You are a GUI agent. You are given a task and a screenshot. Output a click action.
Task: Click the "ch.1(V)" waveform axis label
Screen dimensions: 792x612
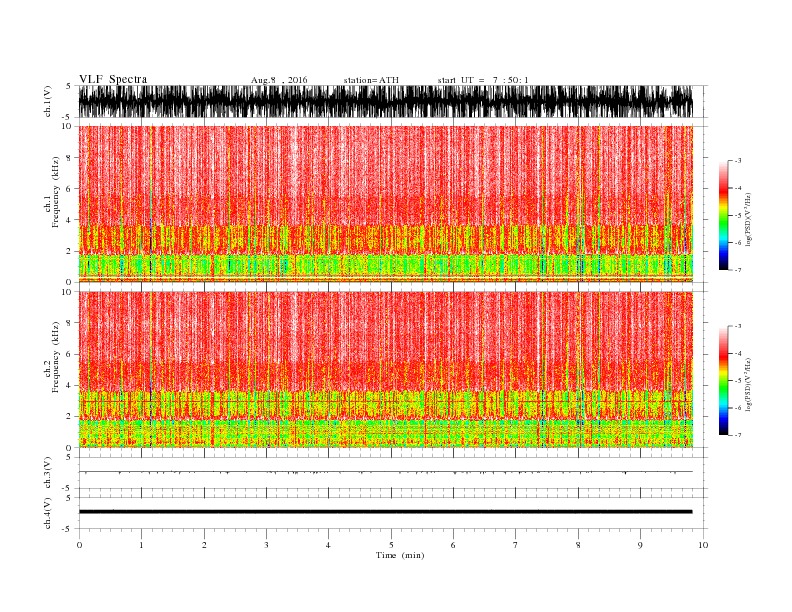(48, 101)
